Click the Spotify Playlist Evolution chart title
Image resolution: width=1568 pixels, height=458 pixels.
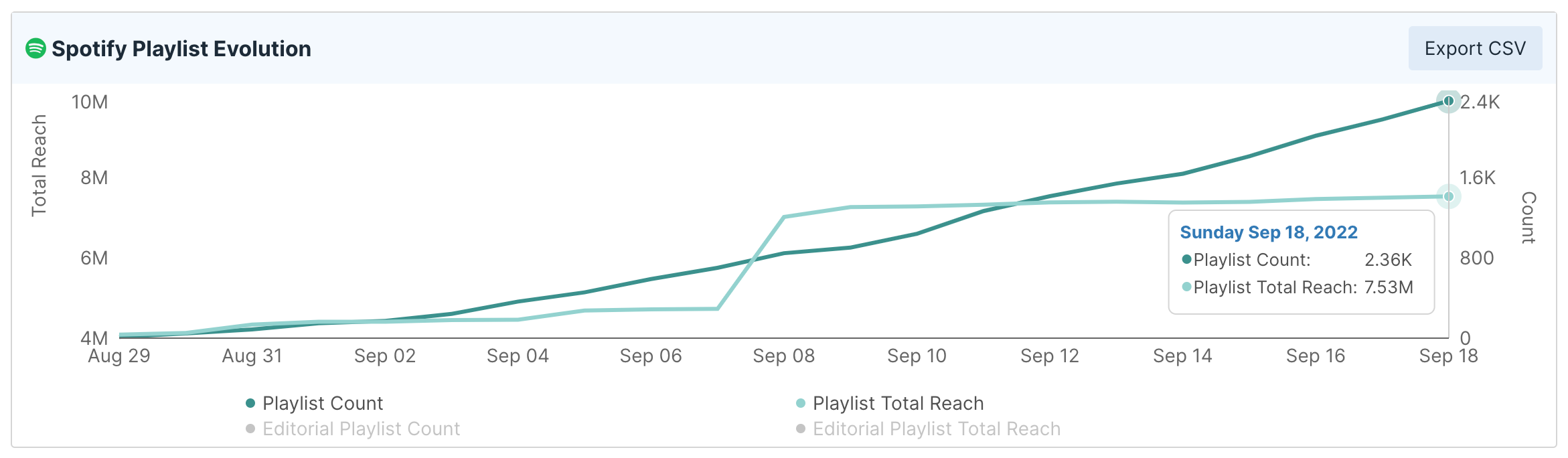[181, 49]
